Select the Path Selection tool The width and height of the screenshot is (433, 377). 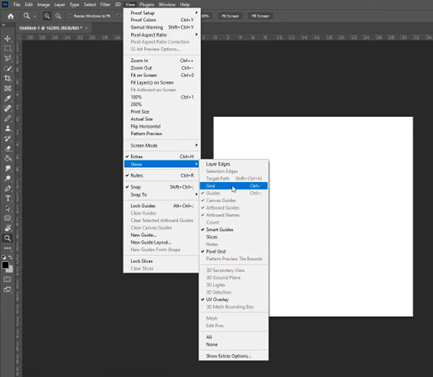point(7,209)
